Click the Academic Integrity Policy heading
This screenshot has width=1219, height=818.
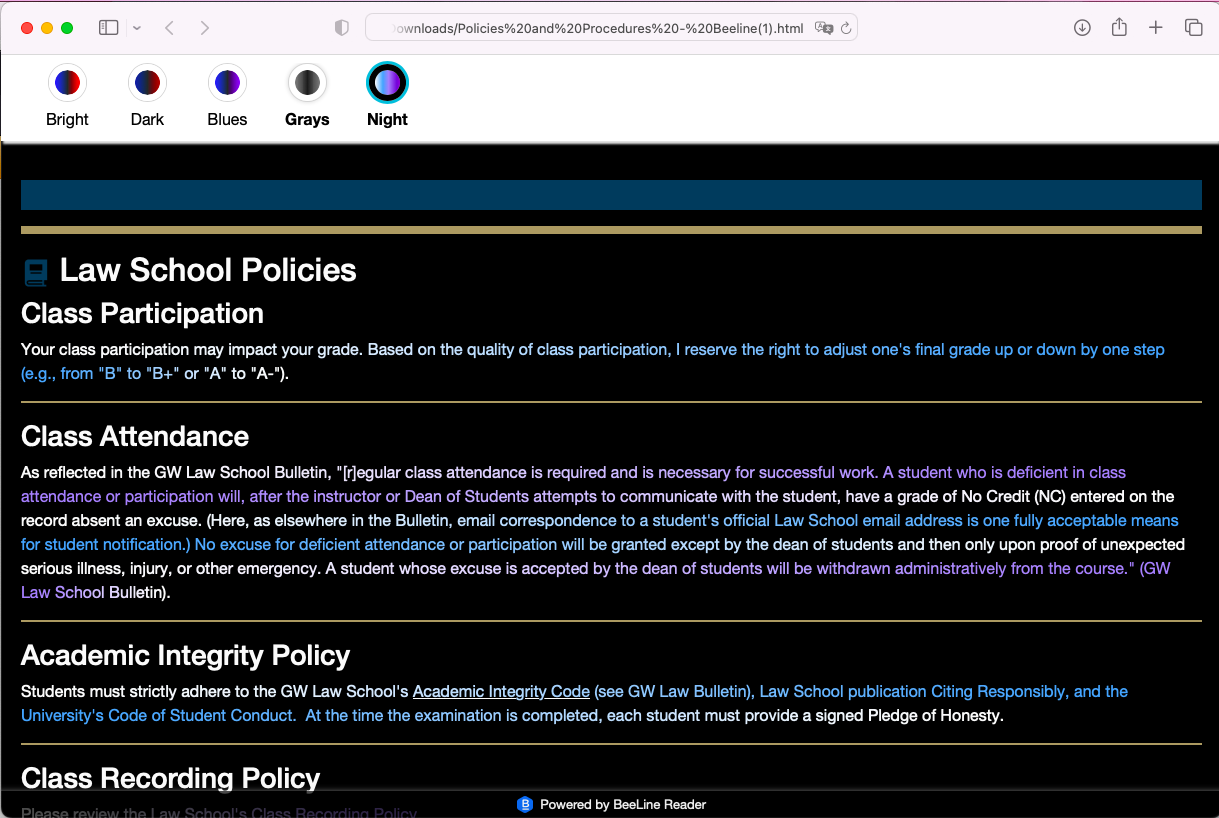(x=186, y=656)
